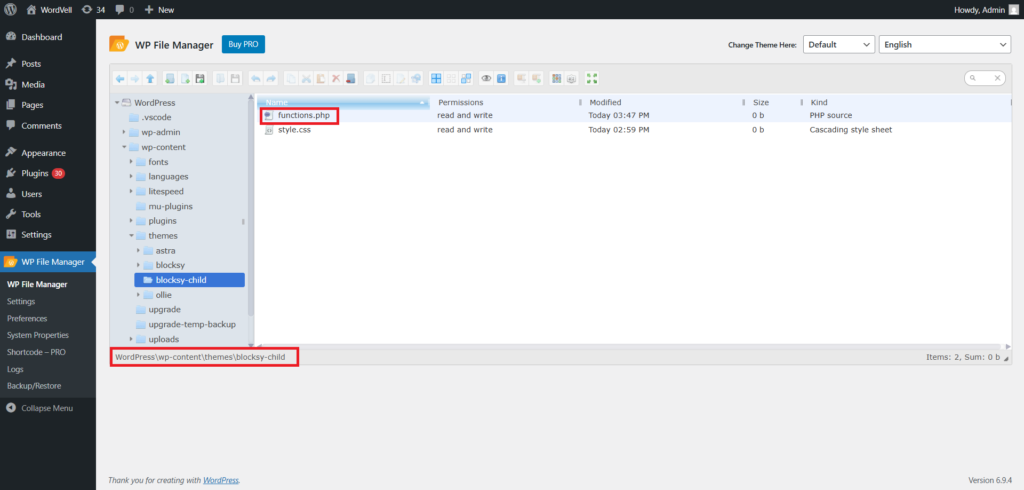This screenshot has height=490, width=1024.
Task: Invert selection toolbar icon
Action: pyautogui.click(x=466, y=78)
